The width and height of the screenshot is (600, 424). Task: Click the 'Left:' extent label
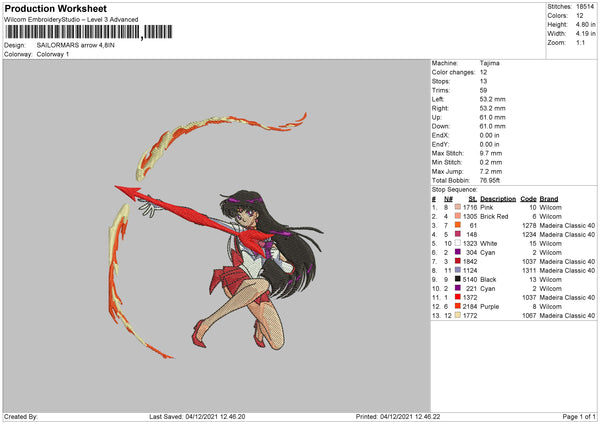(x=438, y=99)
